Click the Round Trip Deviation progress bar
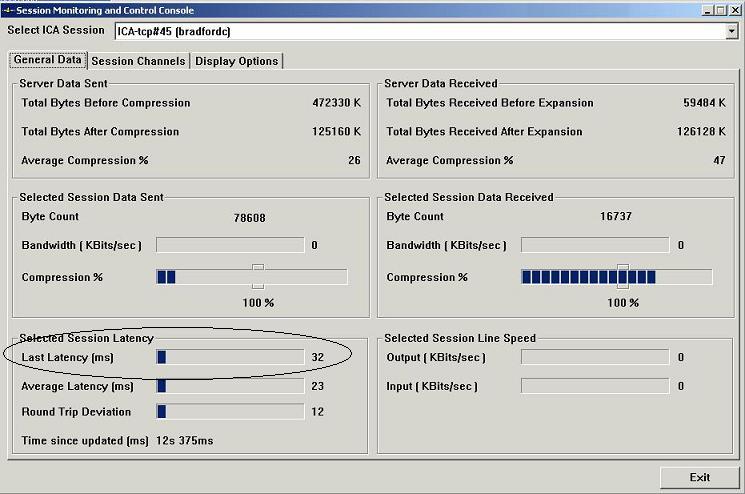This screenshot has width=745, height=494. [x=230, y=411]
